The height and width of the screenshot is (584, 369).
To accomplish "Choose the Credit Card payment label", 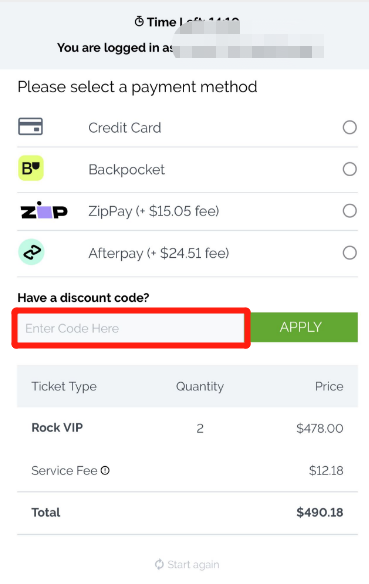I will click(125, 128).
